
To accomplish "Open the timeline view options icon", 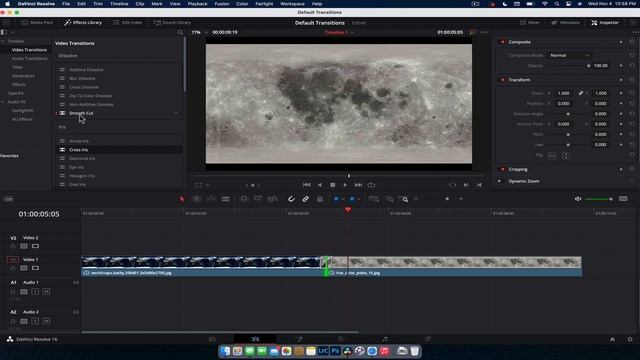I will pyautogui.click(x=8, y=199).
